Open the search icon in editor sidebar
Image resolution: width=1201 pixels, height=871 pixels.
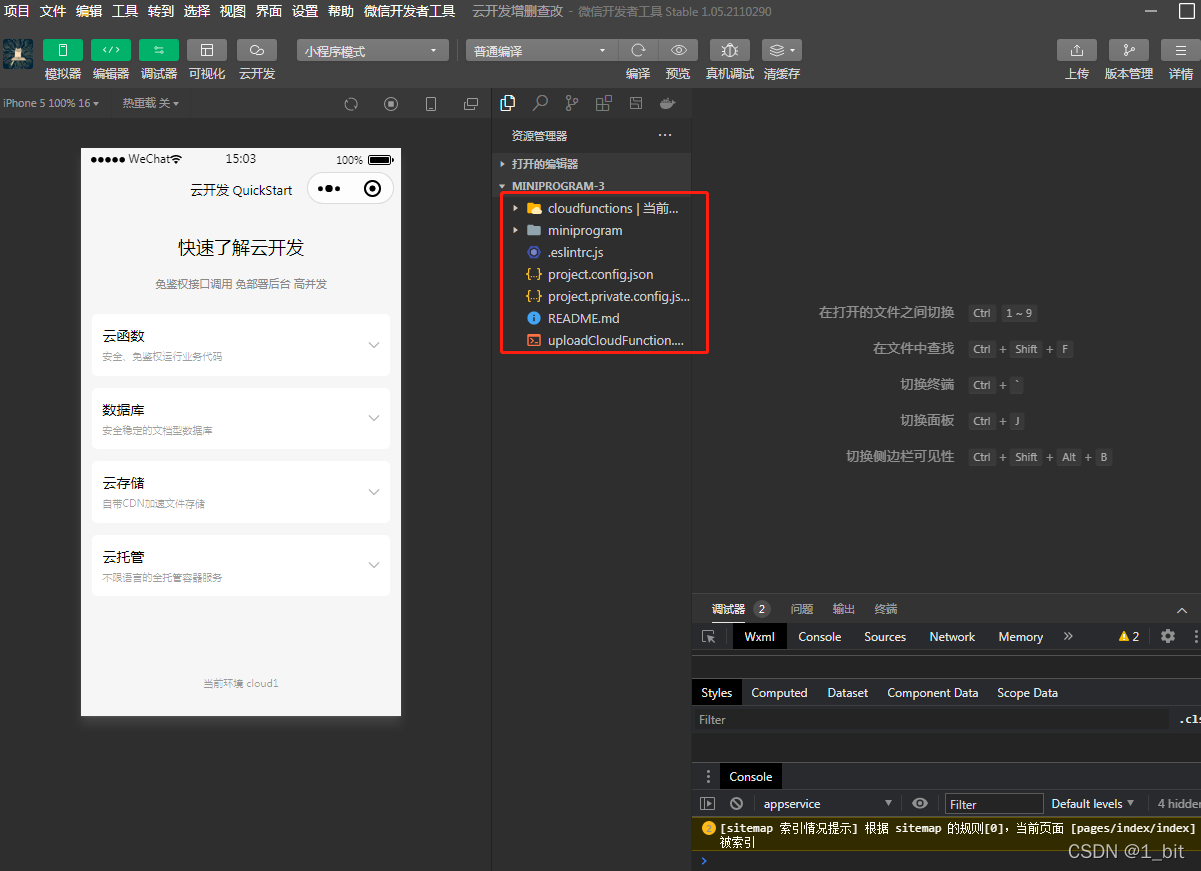540,103
